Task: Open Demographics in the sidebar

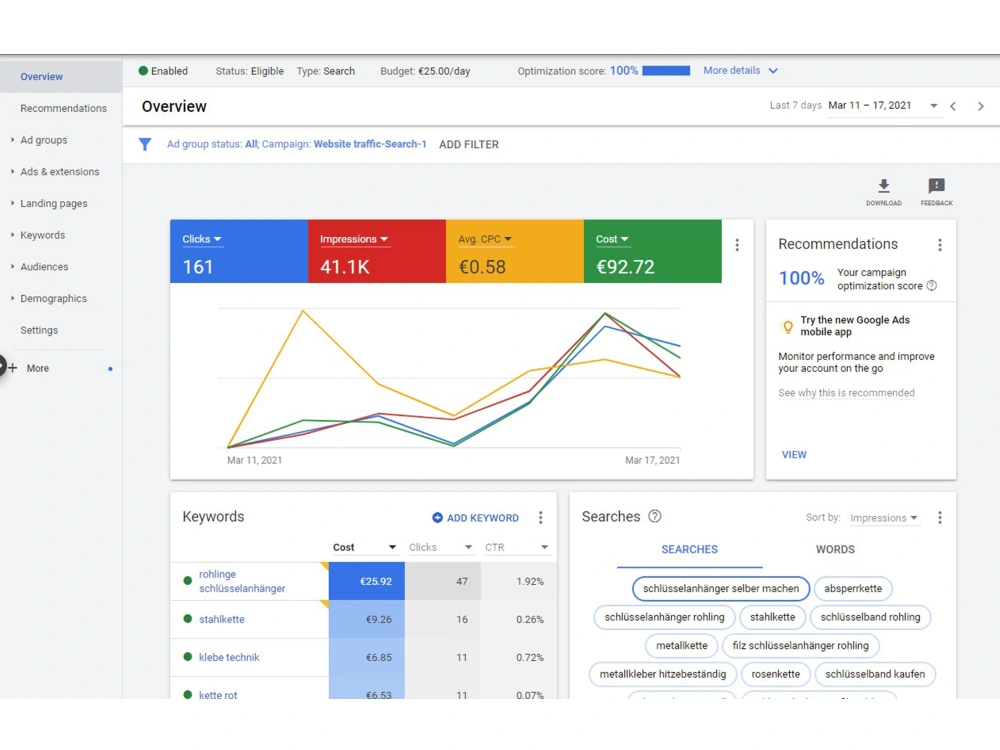Action: (54, 298)
